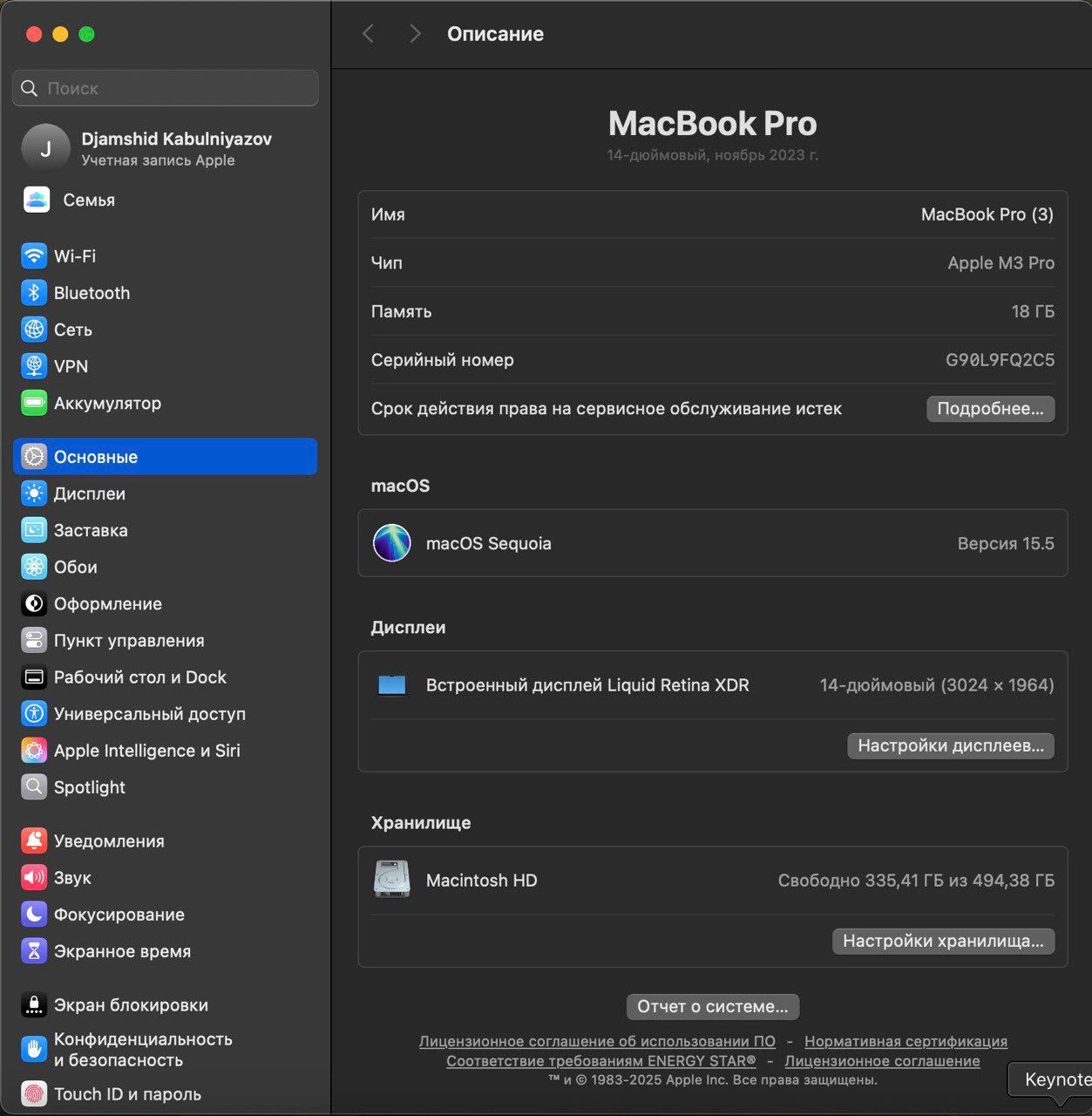Open Wi-Fi settings icon in sidebar
The width and height of the screenshot is (1092, 1116).
click(x=34, y=256)
